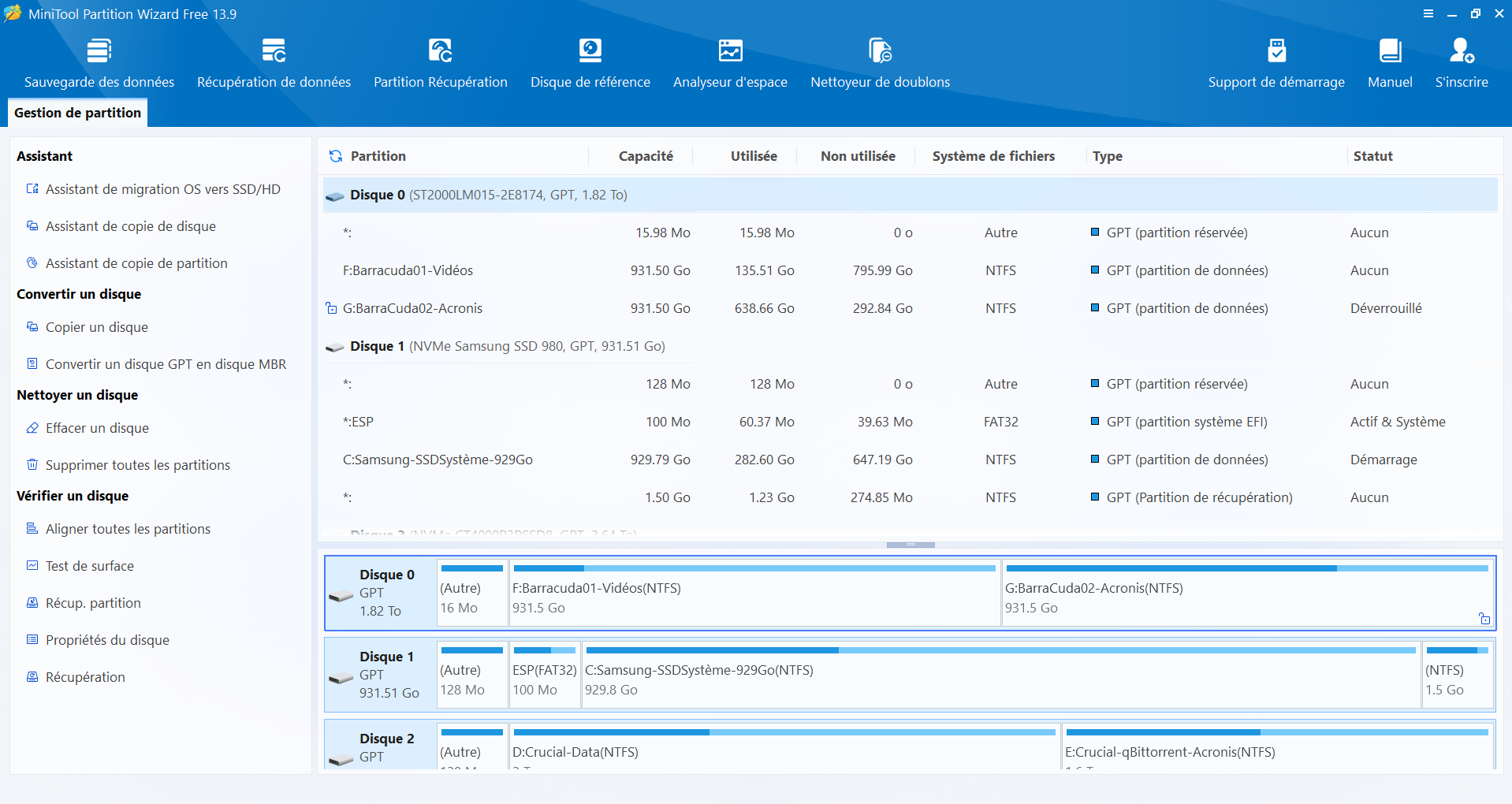The image size is (1512, 804).
Task: Switch to Gestion de partition tab
Action: 77,113
